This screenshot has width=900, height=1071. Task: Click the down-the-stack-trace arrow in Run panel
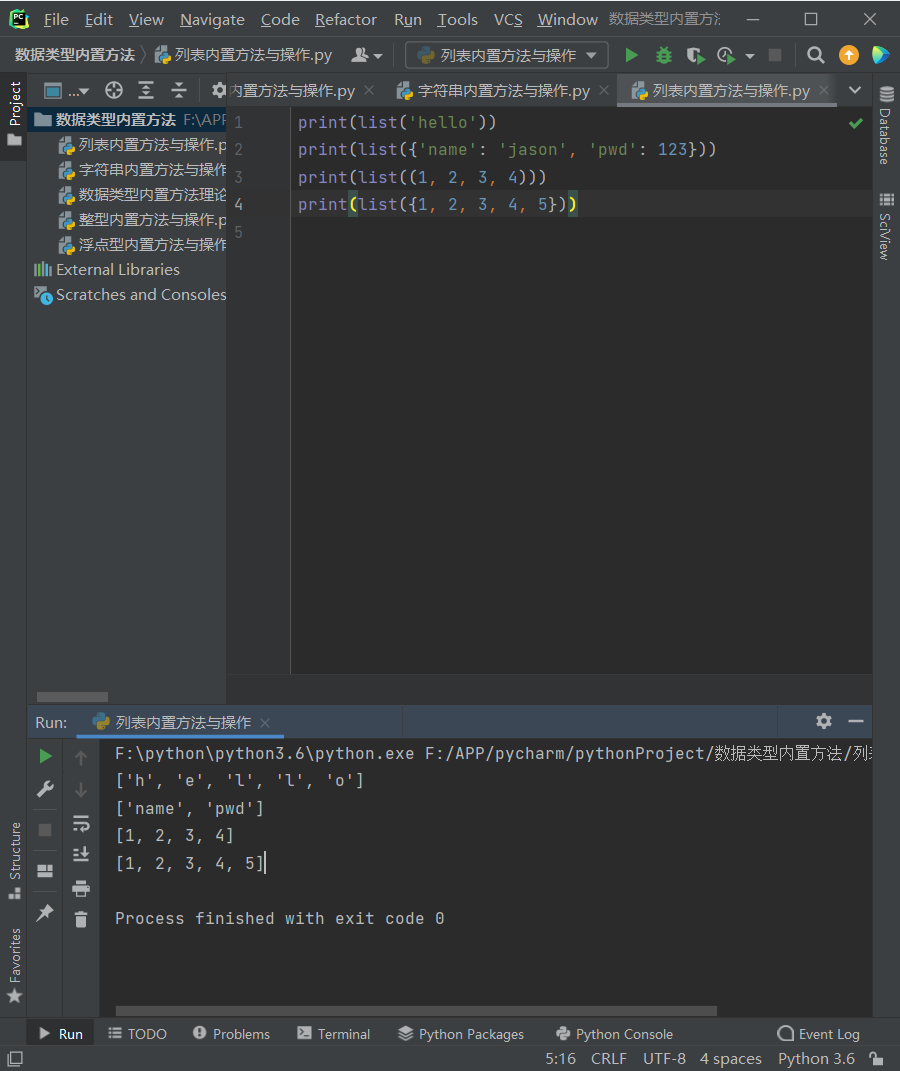pos(81,790)
